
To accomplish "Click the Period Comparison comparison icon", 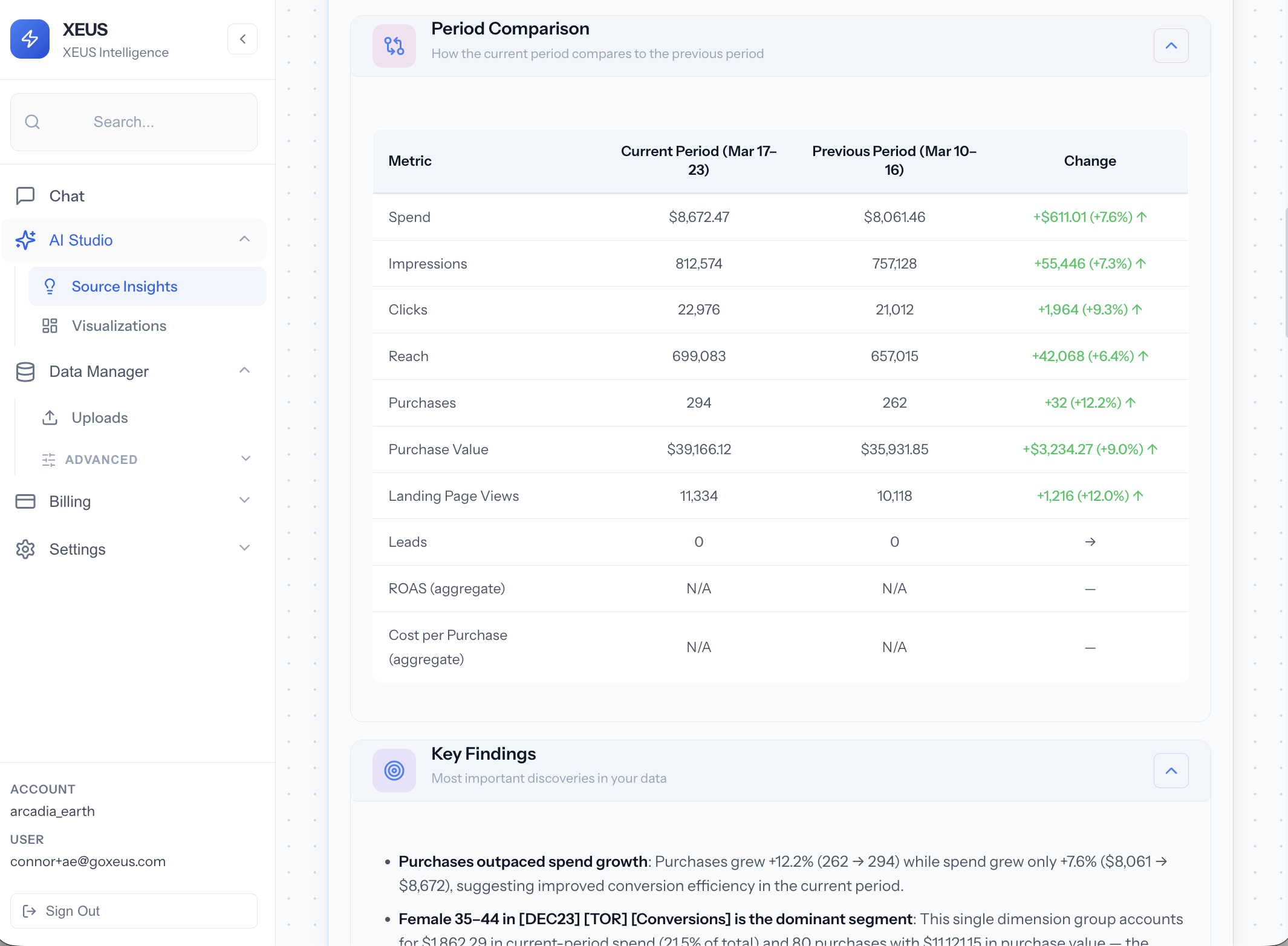I will point(394,45).
